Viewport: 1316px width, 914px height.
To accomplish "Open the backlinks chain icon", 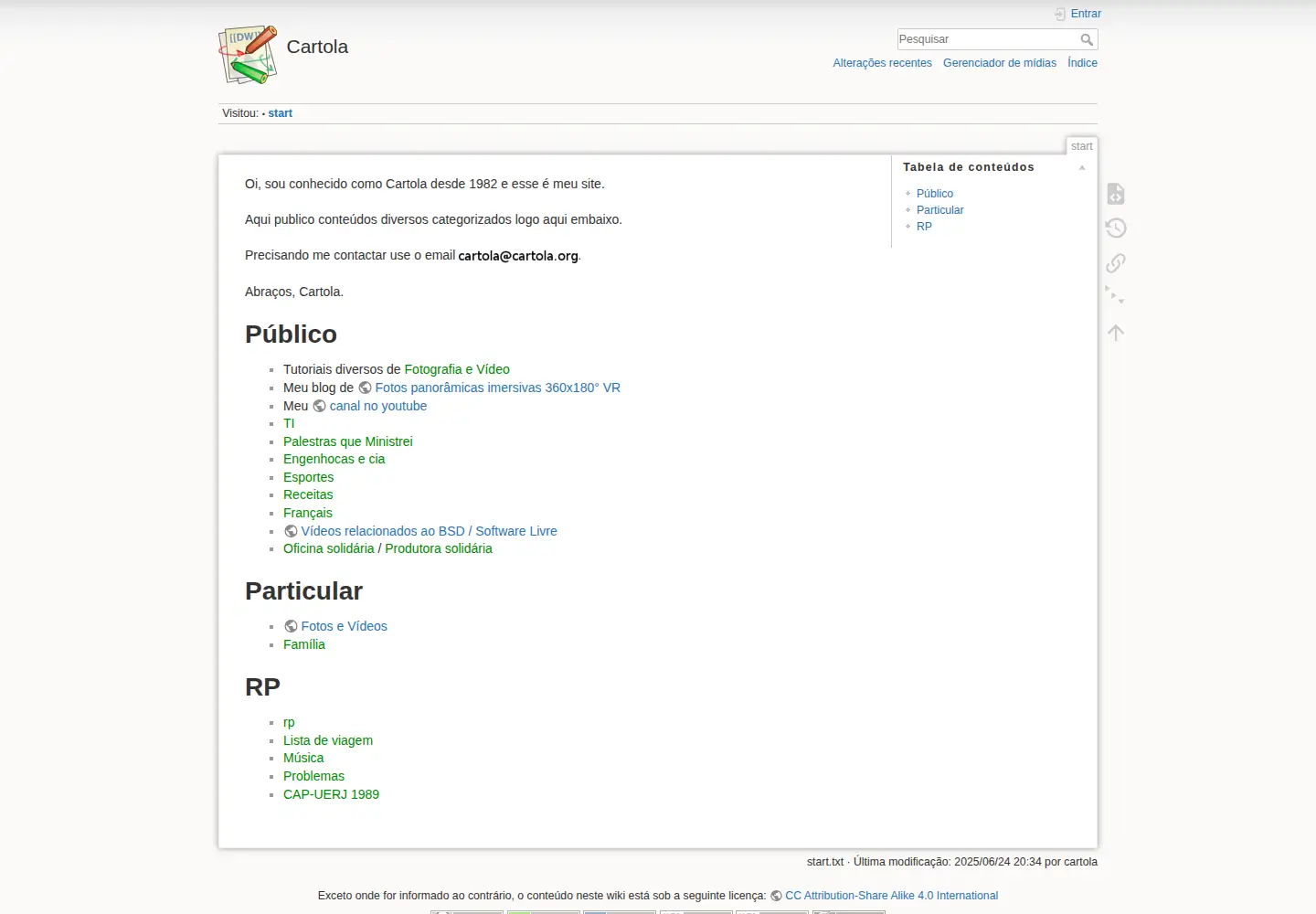I will (x=1116, y=263).
